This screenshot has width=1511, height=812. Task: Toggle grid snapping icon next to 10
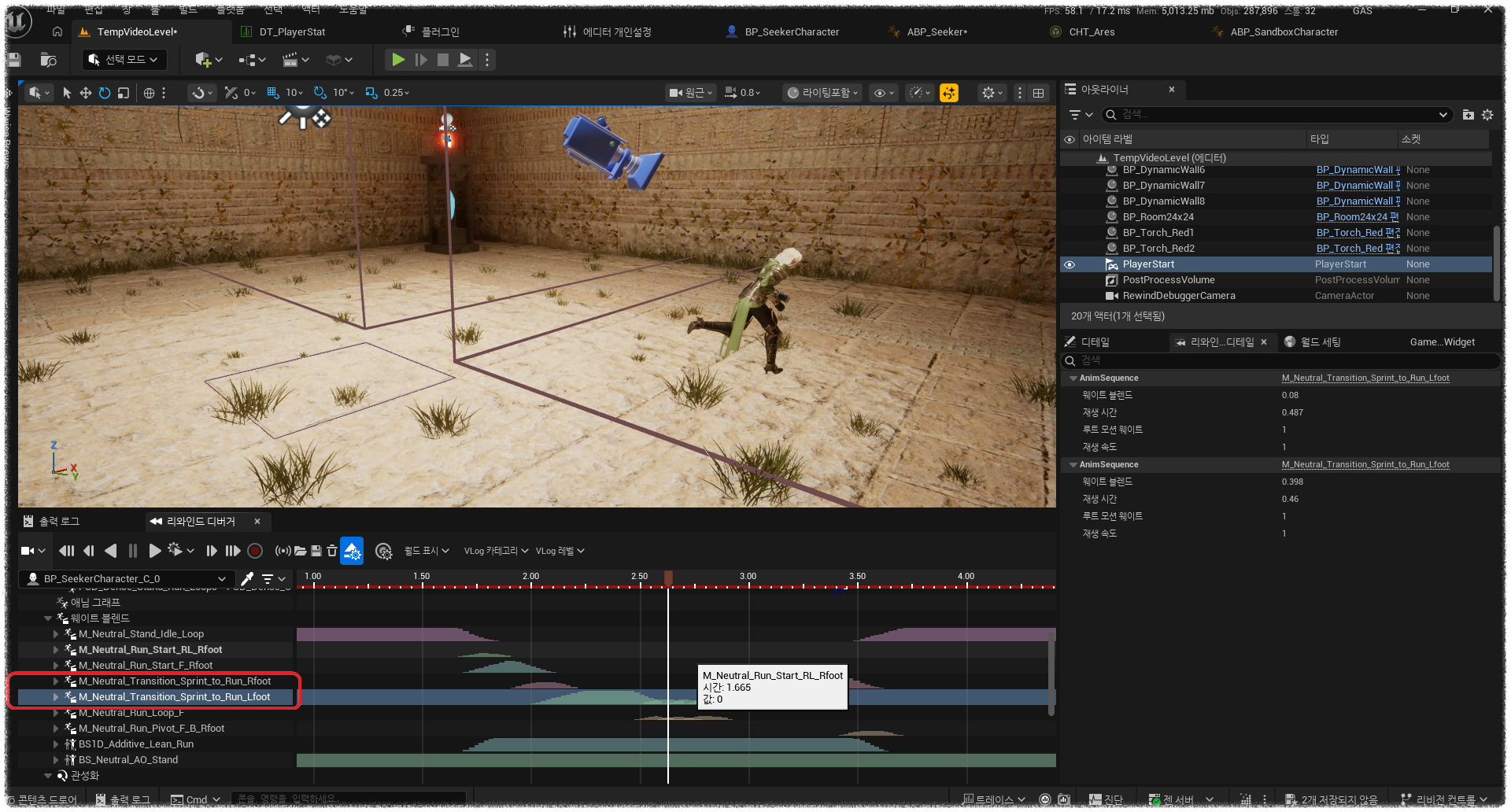point(273,93)
